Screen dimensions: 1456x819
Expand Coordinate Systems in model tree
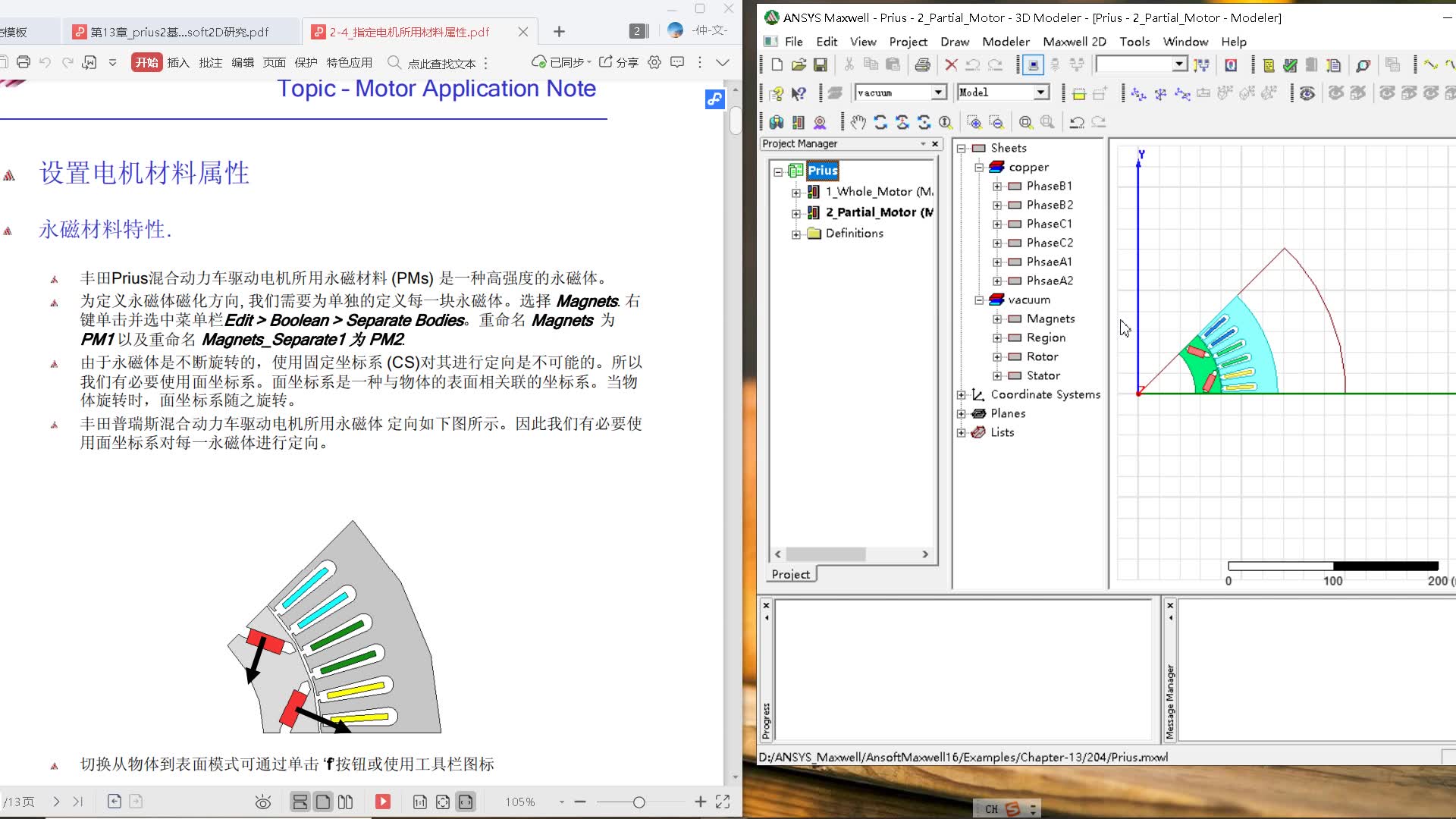pyautogui.click(x=961, y=395)
